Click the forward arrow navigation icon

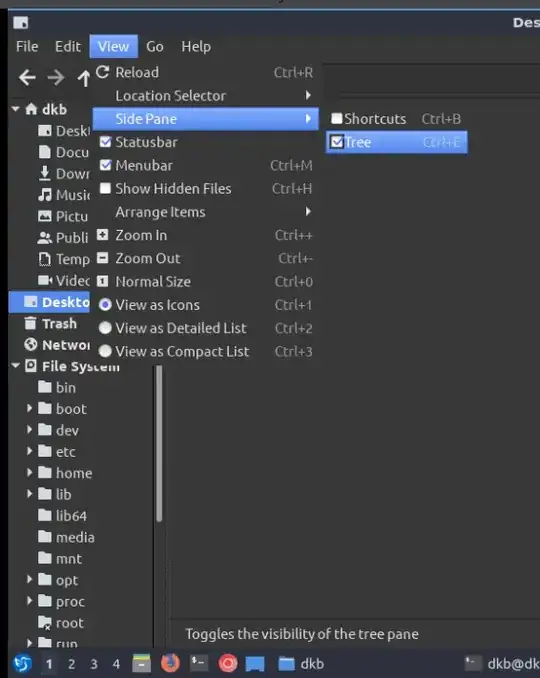[x=56, y=78]
